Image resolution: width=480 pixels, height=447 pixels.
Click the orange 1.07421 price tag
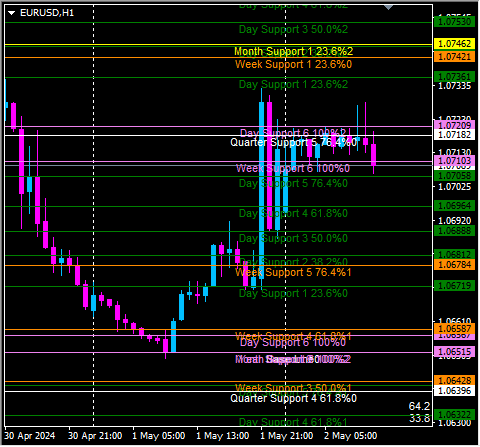[454, 57]
